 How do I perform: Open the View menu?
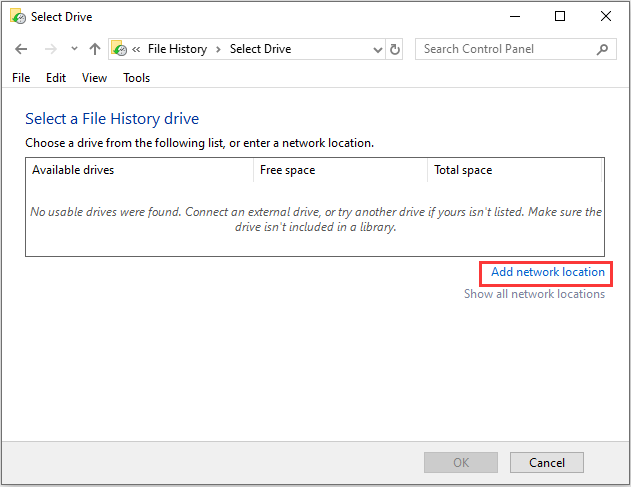94,78
